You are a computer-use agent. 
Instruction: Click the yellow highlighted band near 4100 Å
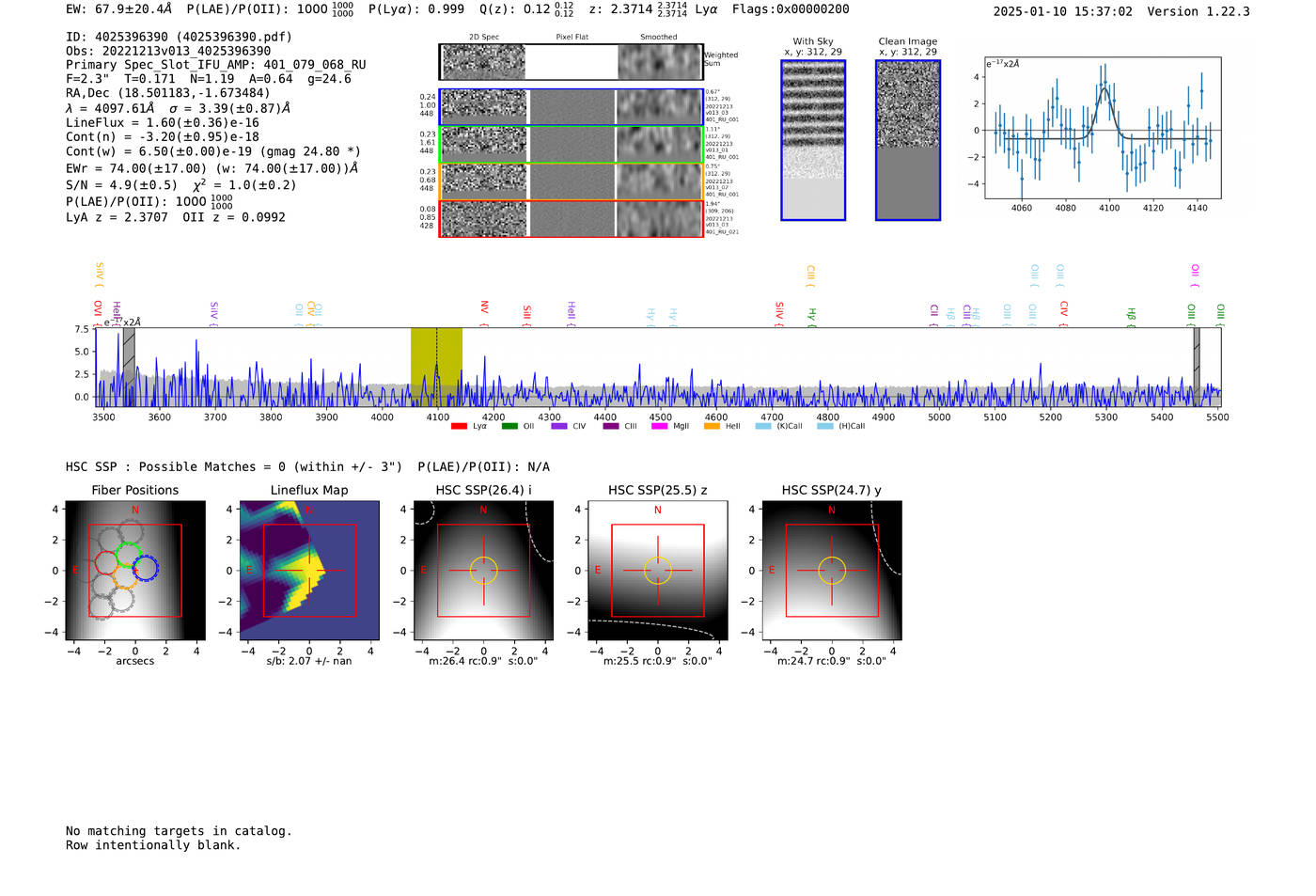point(436,367)
